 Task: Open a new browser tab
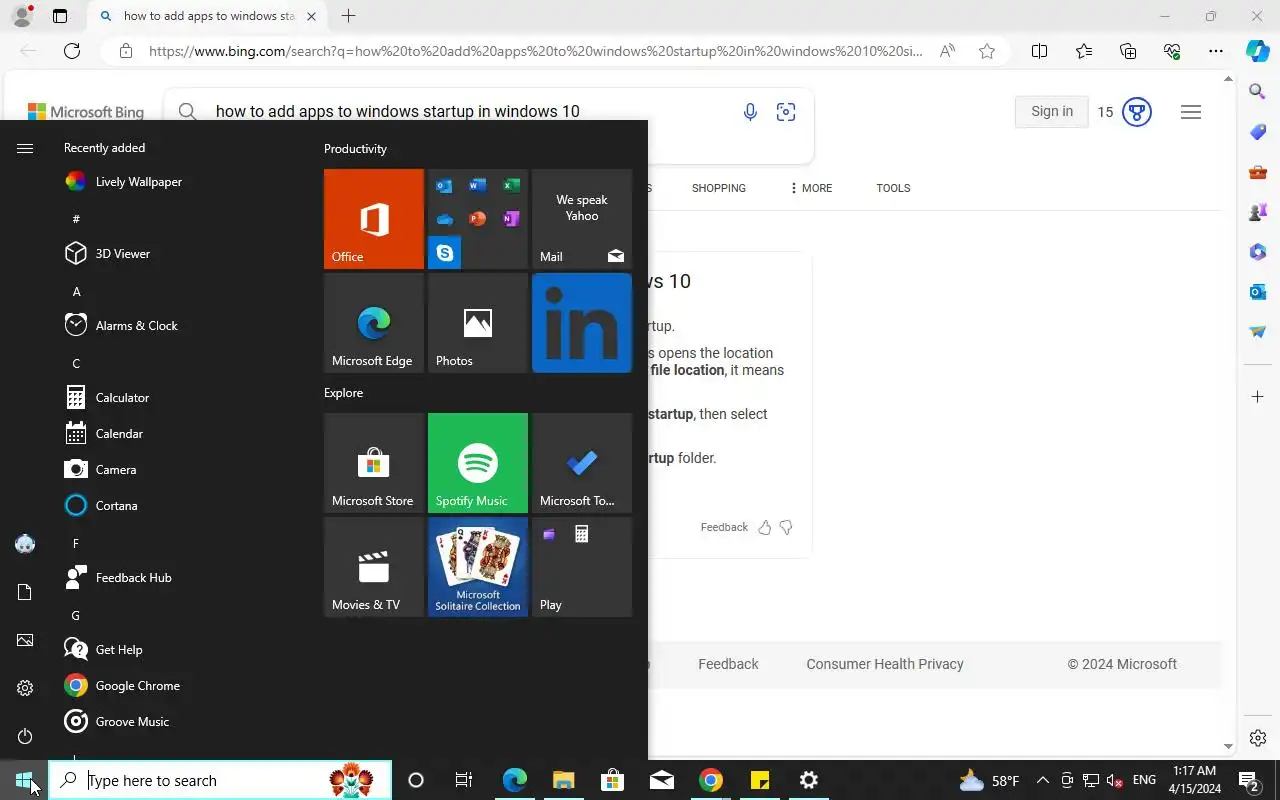(x=348, y=16)
